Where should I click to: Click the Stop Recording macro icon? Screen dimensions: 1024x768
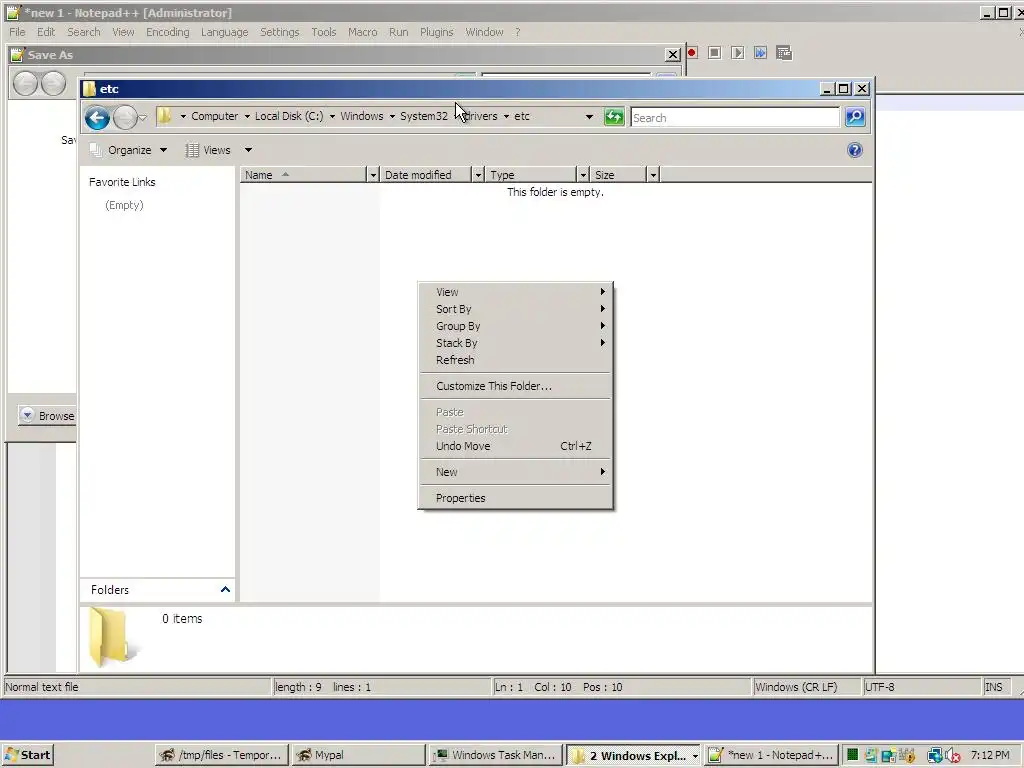point(714,53)
